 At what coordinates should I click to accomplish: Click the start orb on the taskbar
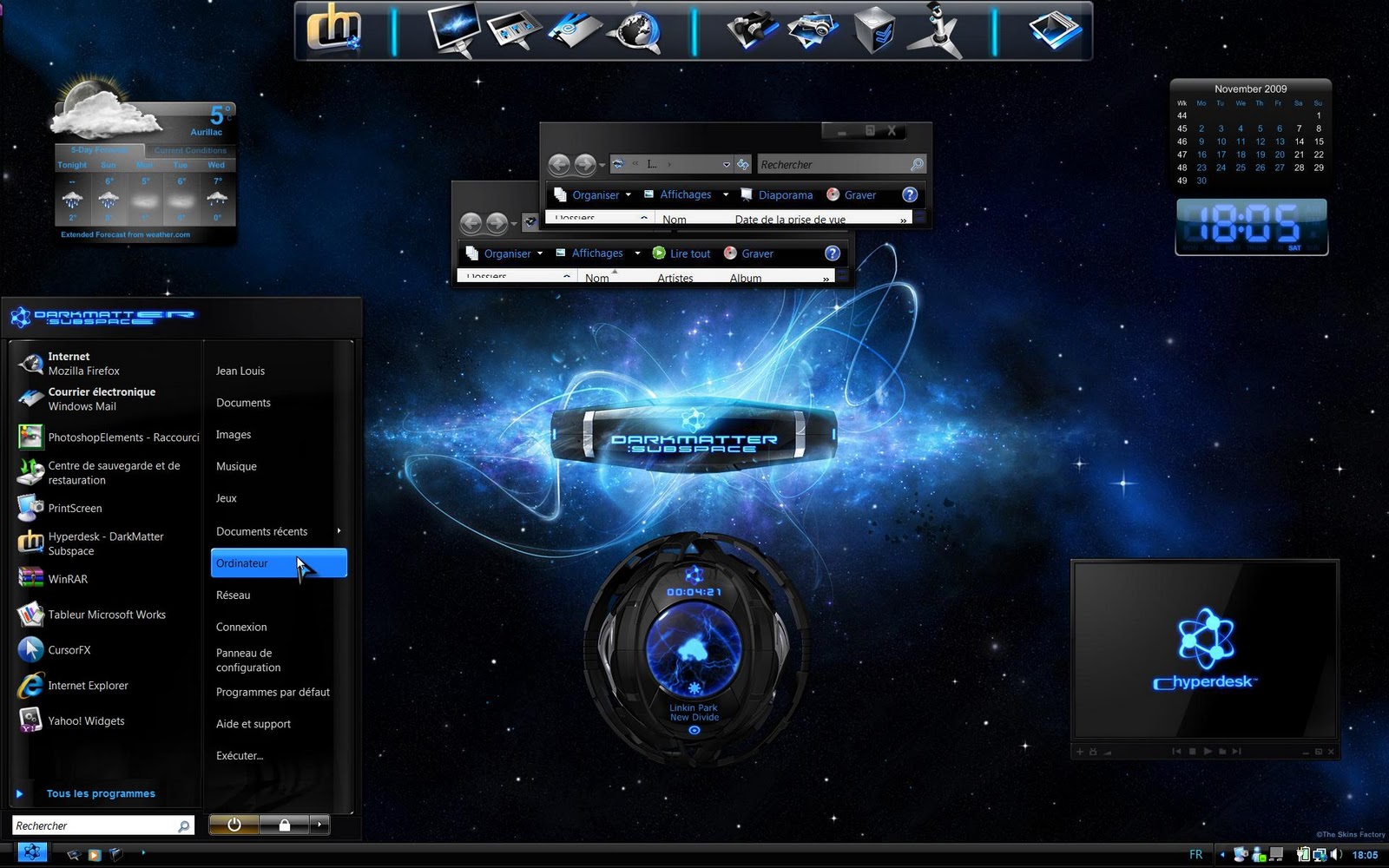click(x=31, y=853)
